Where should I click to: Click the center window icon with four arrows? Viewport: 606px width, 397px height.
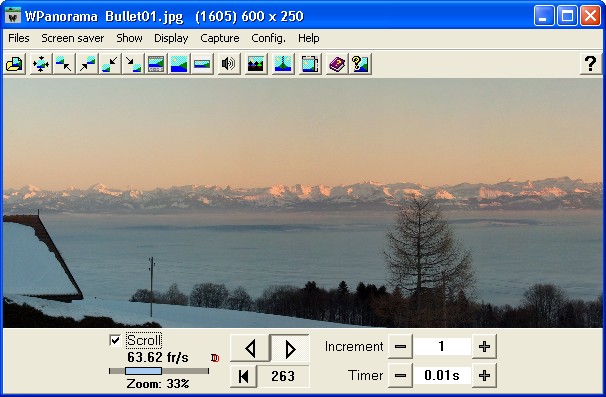coord(41,63)
